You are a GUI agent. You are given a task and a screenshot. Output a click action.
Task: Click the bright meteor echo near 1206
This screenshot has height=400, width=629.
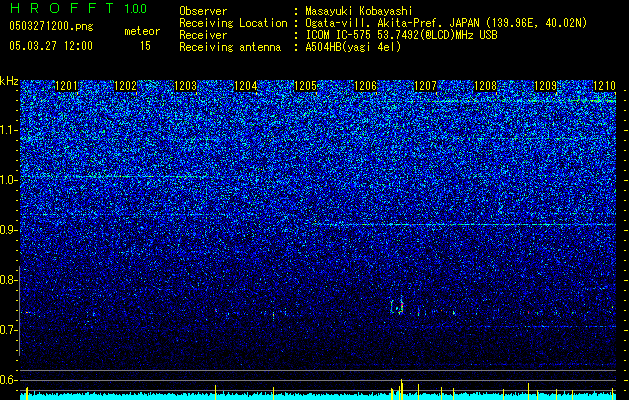397,305
